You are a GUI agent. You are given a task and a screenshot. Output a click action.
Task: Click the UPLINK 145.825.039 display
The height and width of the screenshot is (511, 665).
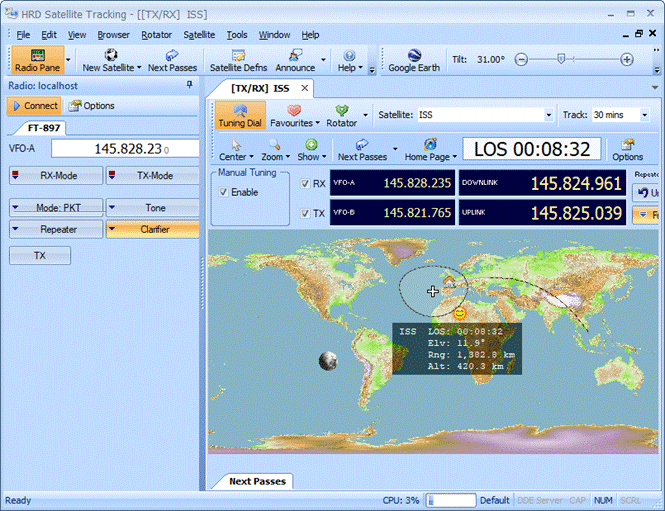pyautogui.click(x=542, y=212)
